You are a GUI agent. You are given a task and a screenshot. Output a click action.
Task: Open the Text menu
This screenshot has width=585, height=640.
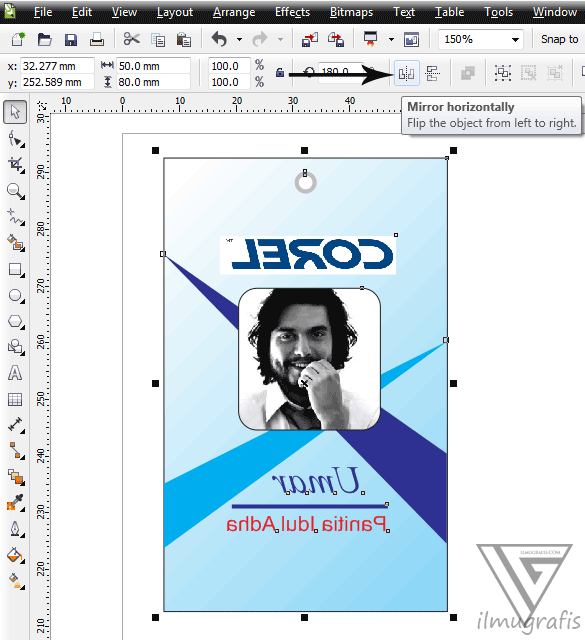tap(404, 12)
